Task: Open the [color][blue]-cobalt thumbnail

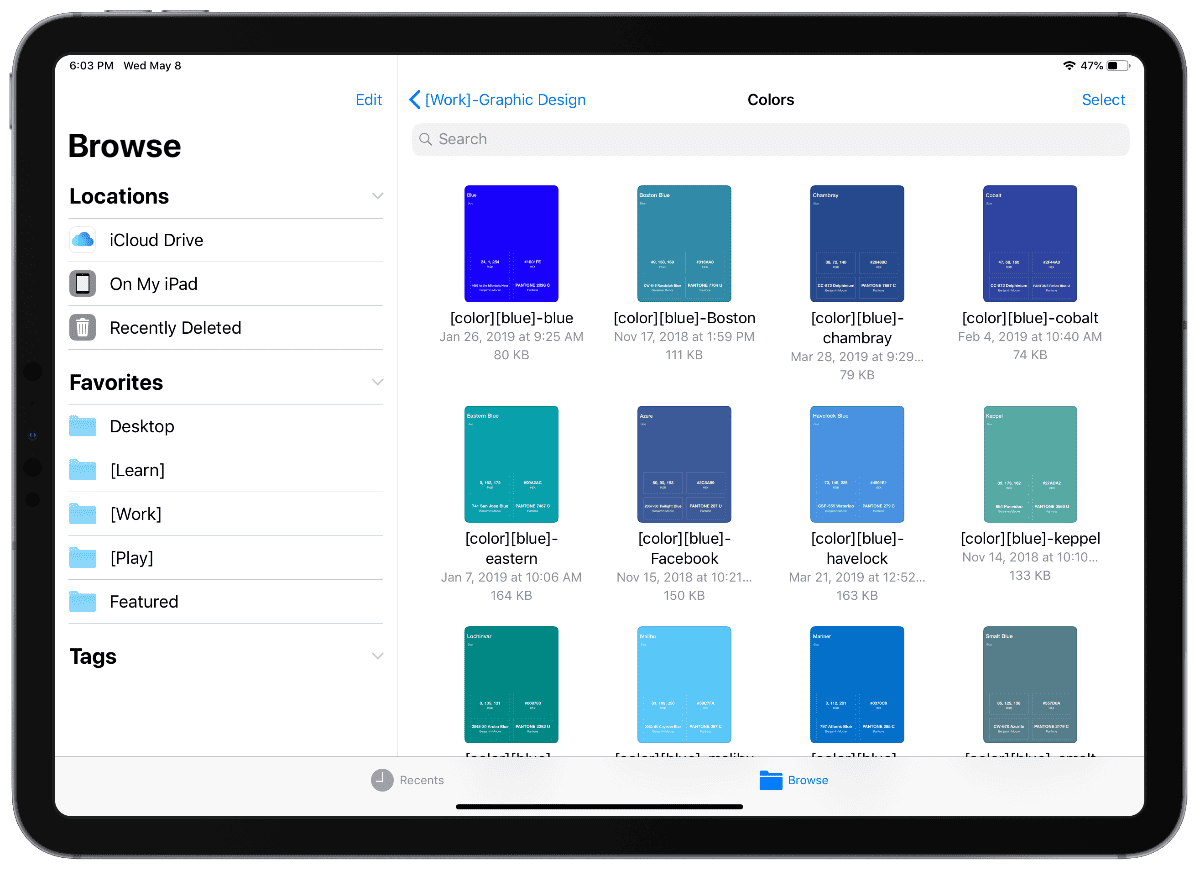Action: click(x=1030, y=243)
